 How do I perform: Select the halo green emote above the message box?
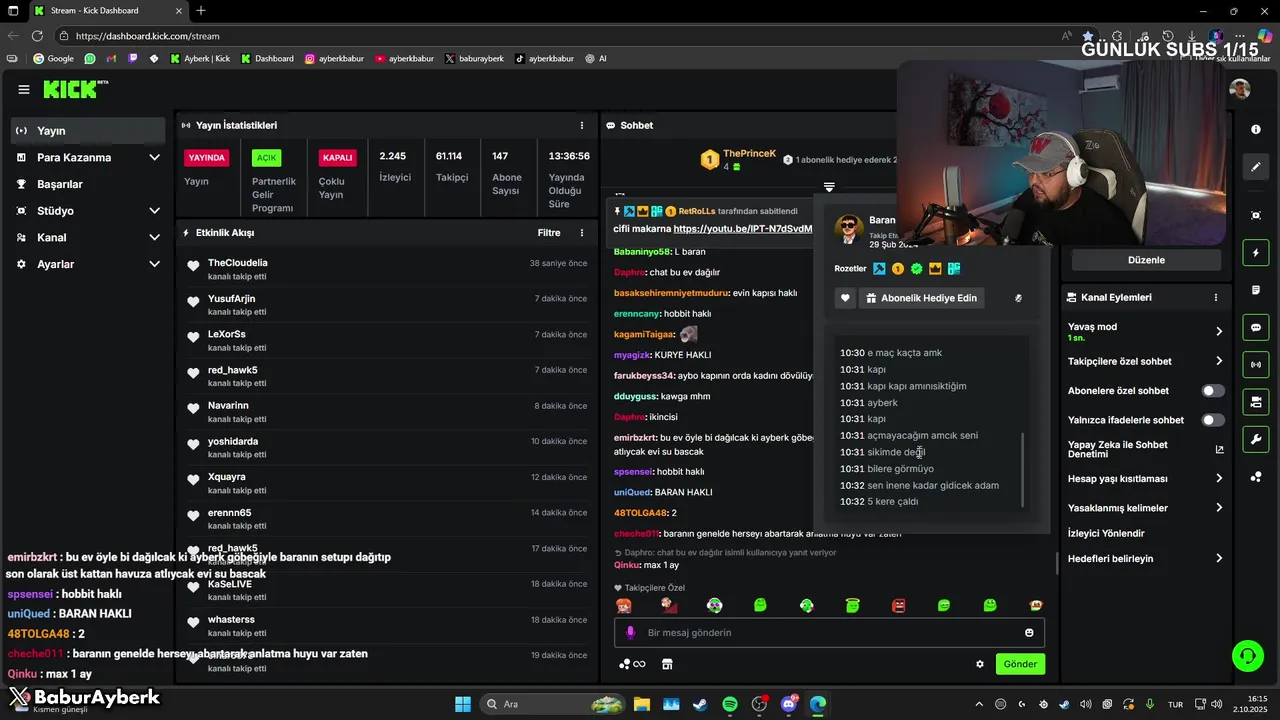[x=852, y=605]
